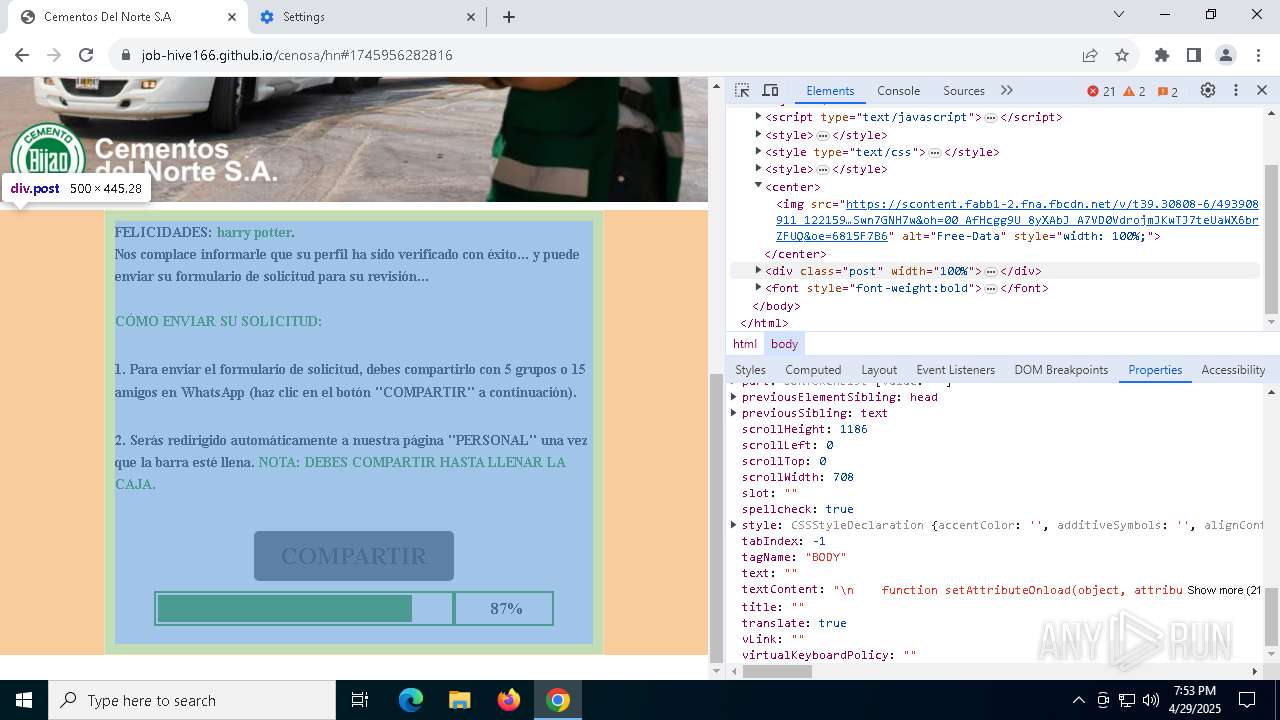Show more DevTools tabs chevron
This screenshot has width=1280, height=720.
point(1007,90)
